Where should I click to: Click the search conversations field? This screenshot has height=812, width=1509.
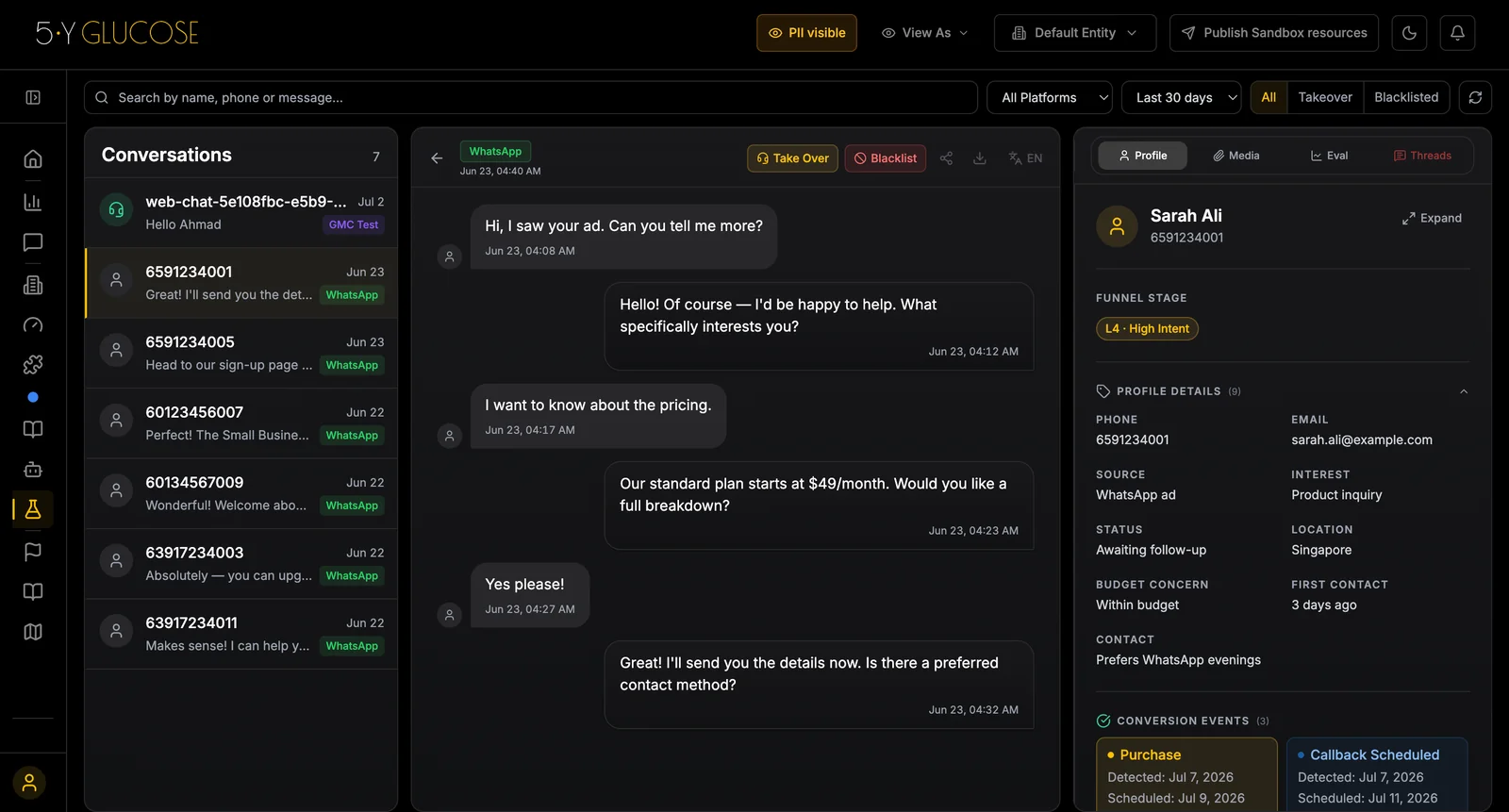coord(531,97)
